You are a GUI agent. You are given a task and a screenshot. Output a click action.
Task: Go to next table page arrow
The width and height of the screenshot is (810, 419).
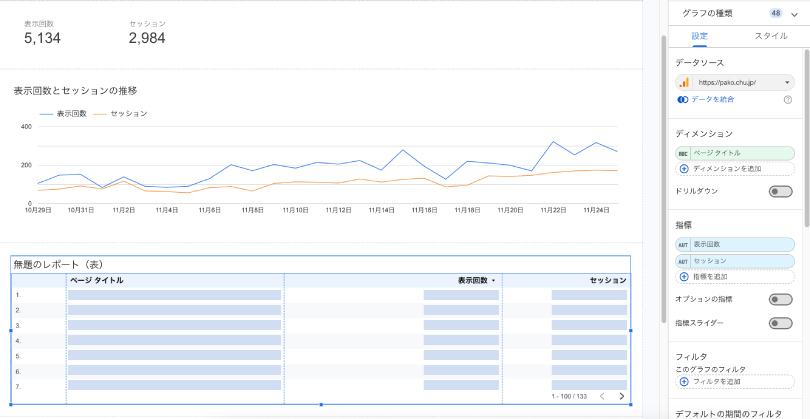(622, 397)
